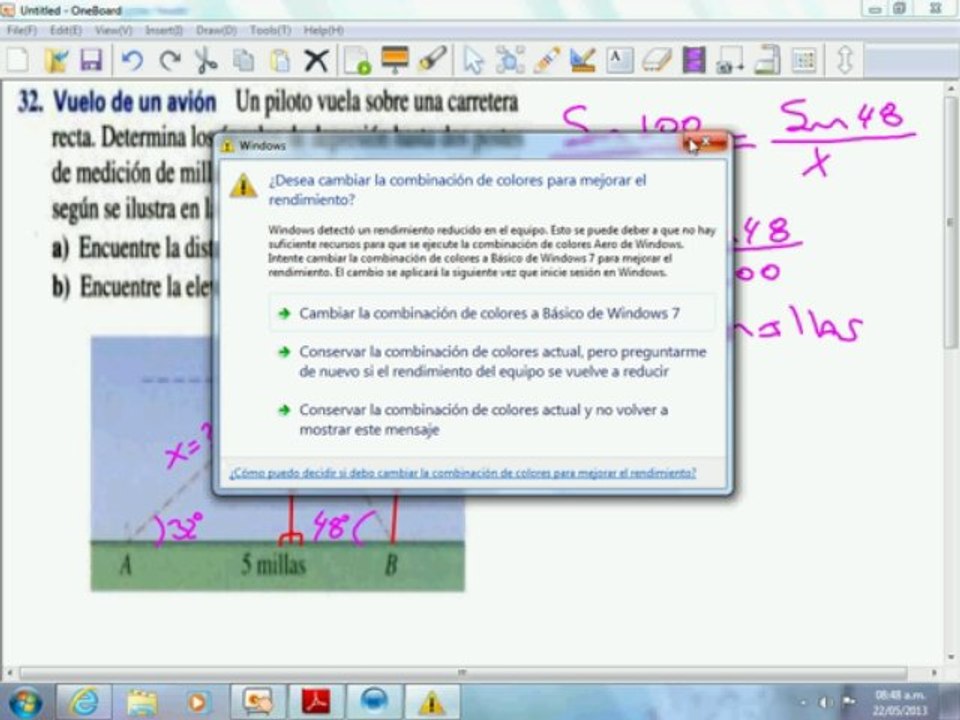The image size is (960, 720).
Task: Switch to the OneBoard taskbar button
Action: click(258, 702)
